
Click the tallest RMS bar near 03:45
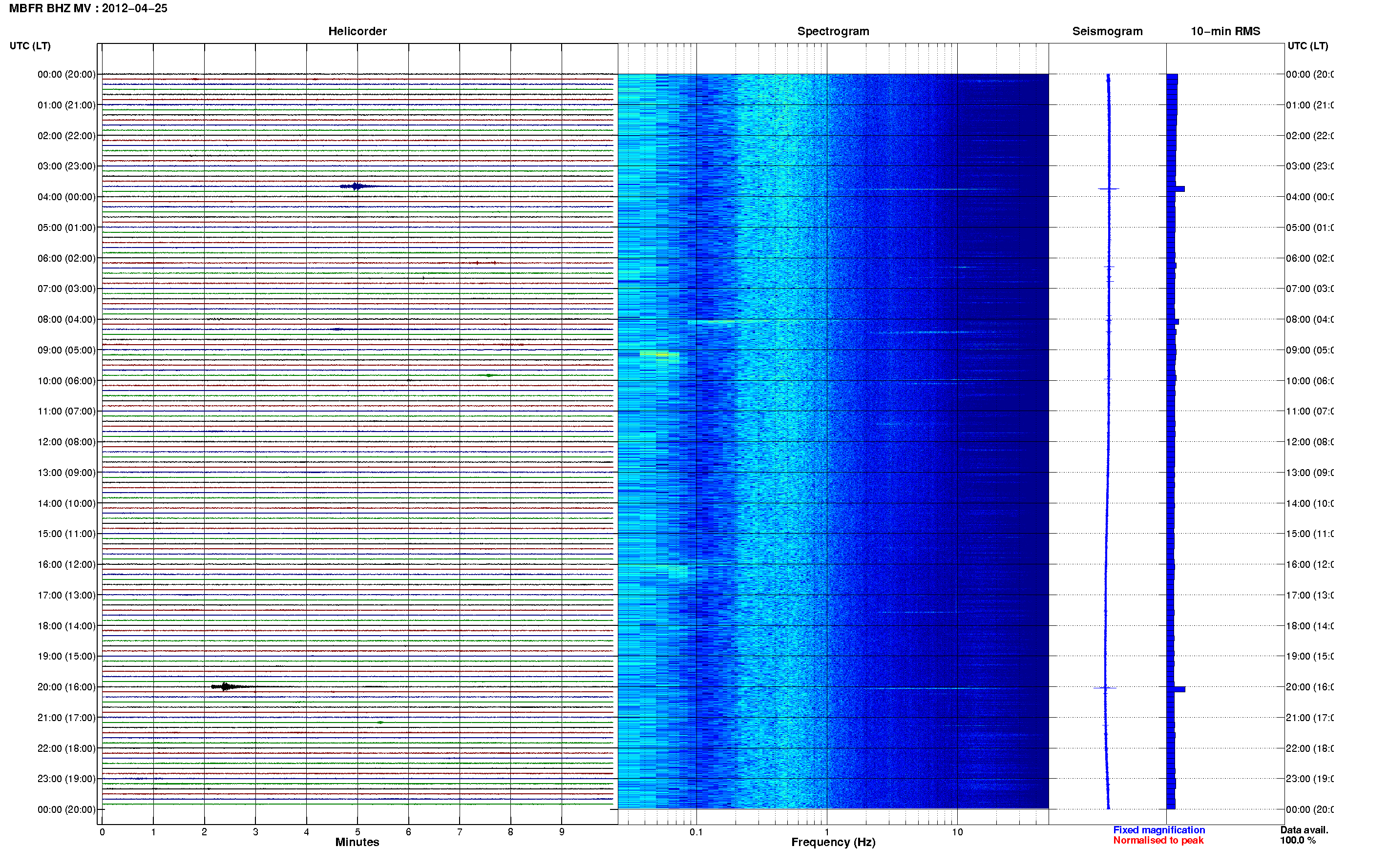1176,189
